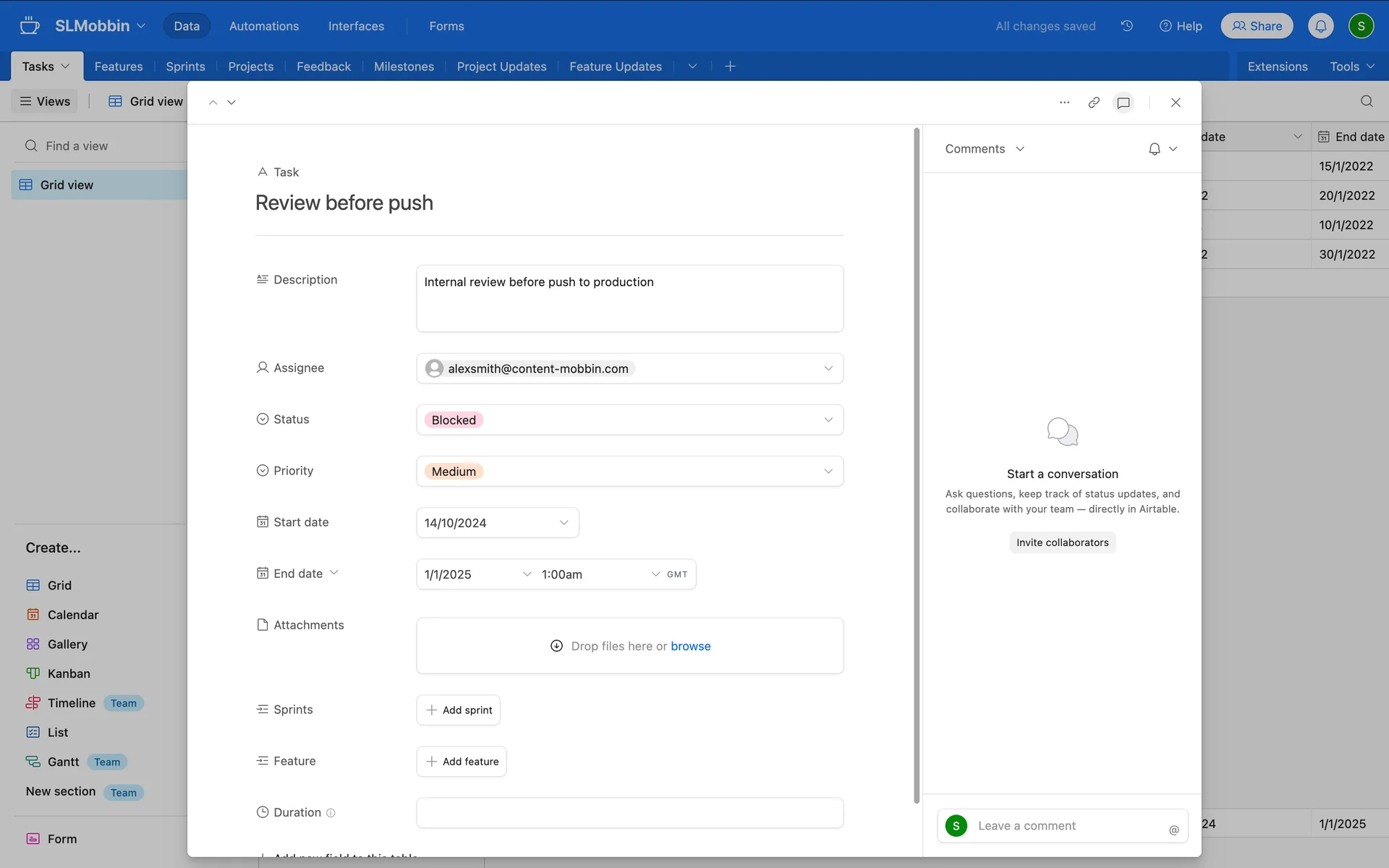
Task: Expand the Priority dropdown showing Medium
Action: pyautogui.click(x=828, y=472)
